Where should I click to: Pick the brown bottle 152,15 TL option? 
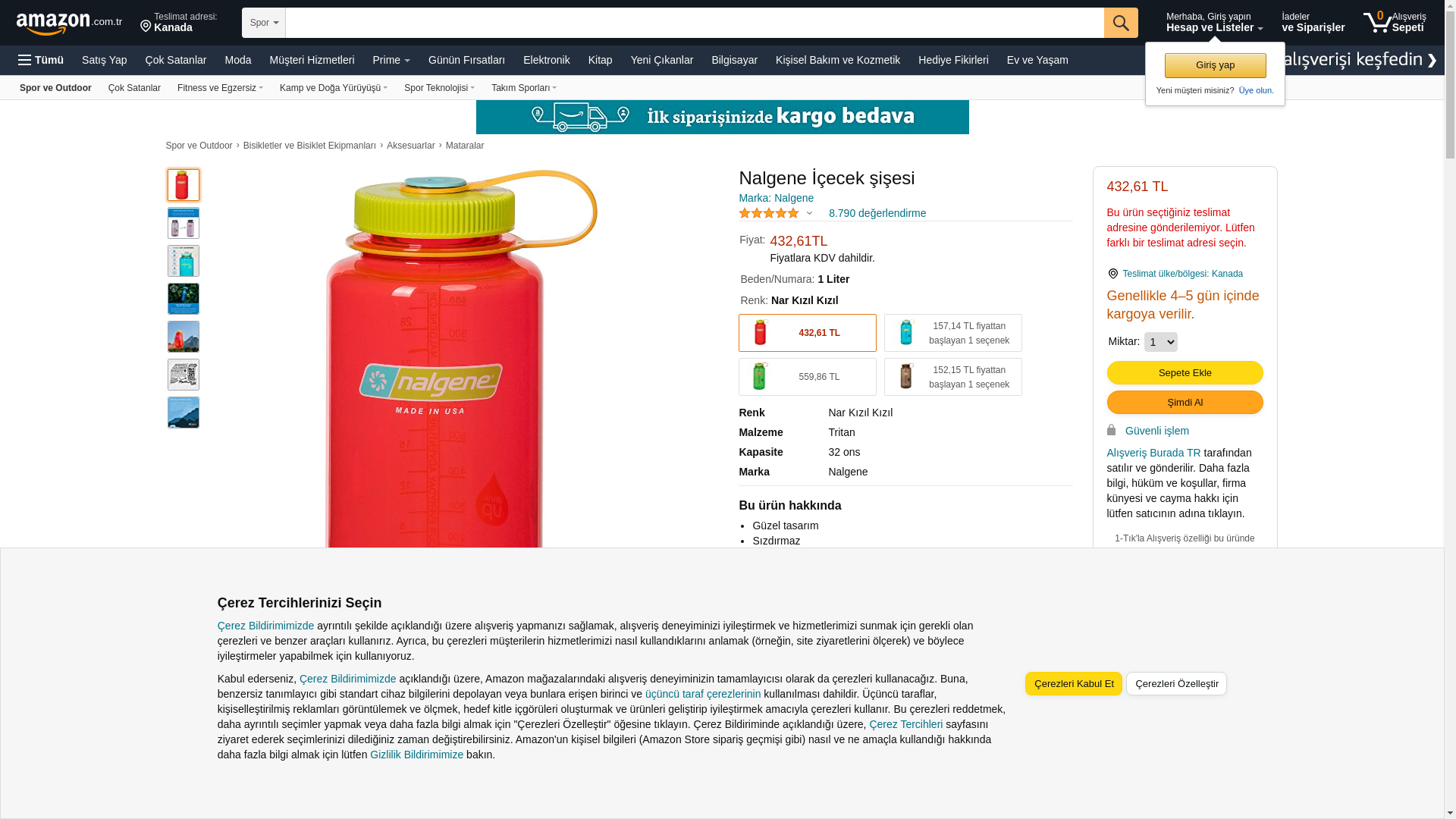pos(953,377)
